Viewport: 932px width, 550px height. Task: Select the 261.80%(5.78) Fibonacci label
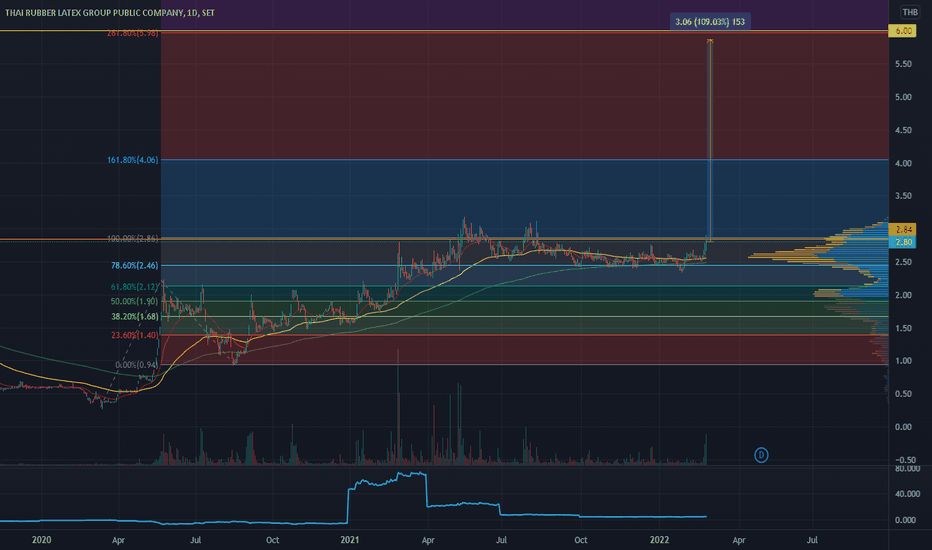[x=133, y=33]
